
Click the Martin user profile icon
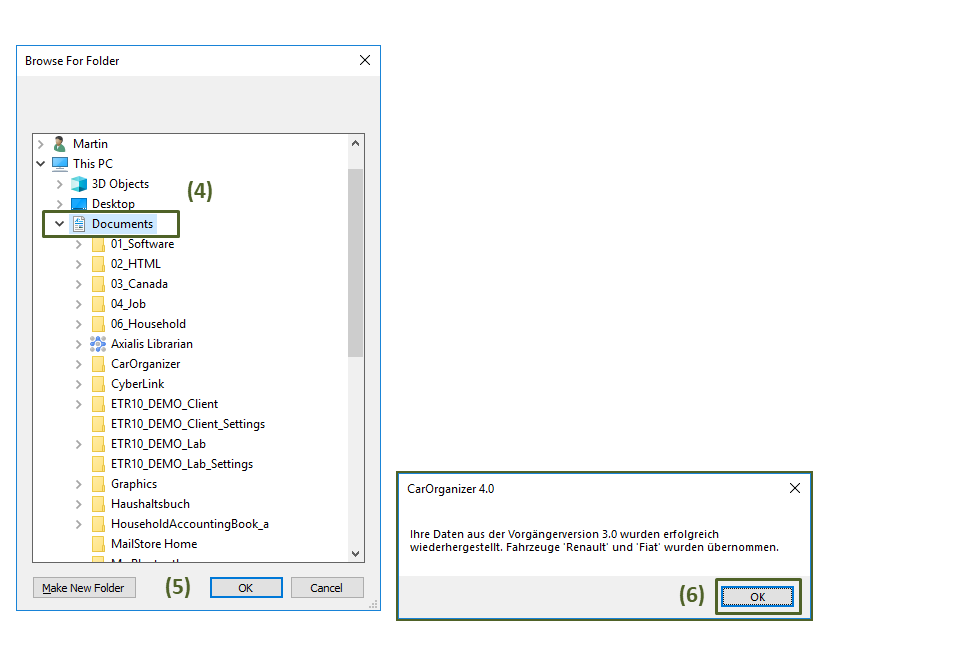[60, 144]
